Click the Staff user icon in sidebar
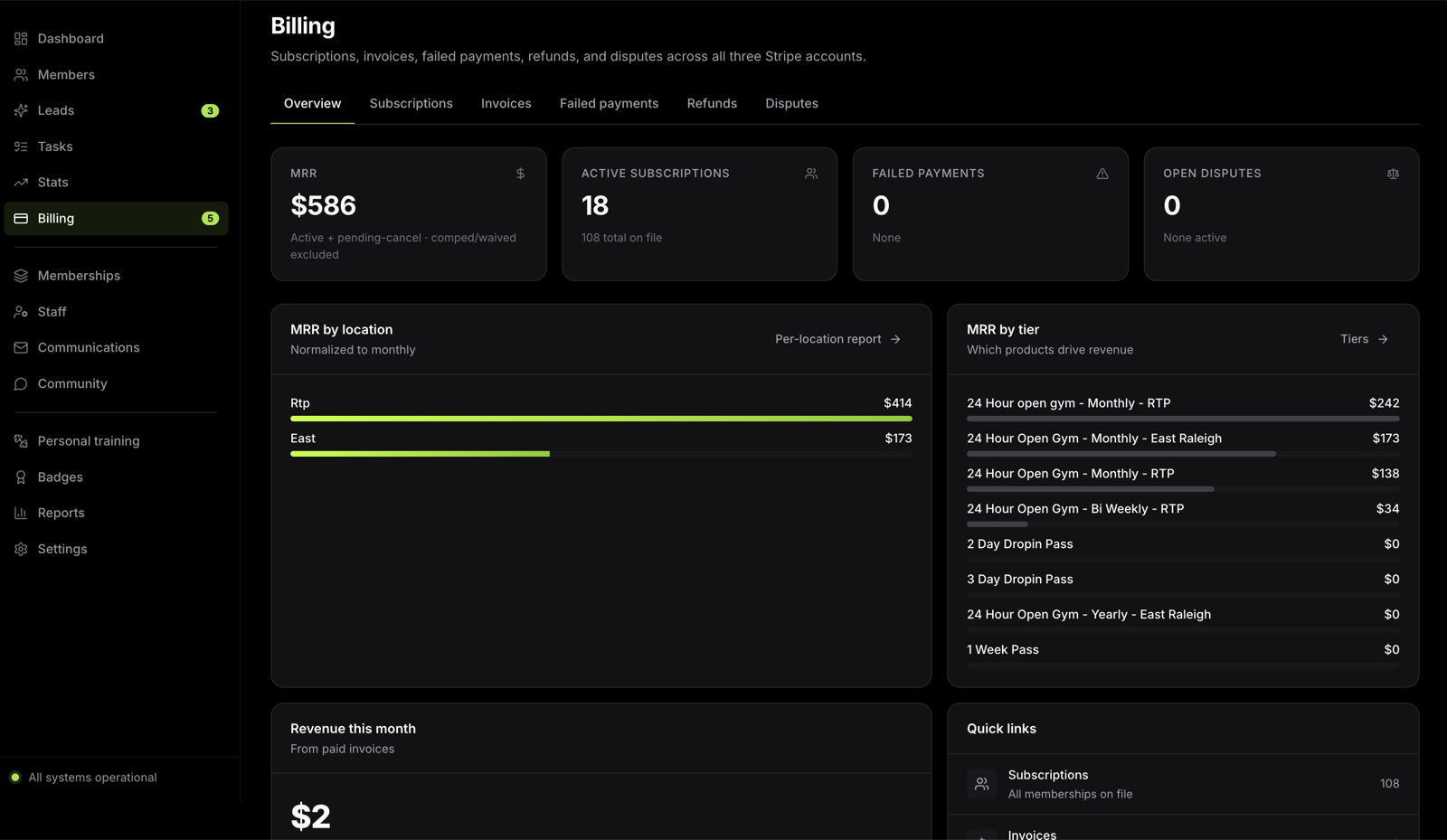The height and width of the screenshot is (840, 1447). (21, 312)
